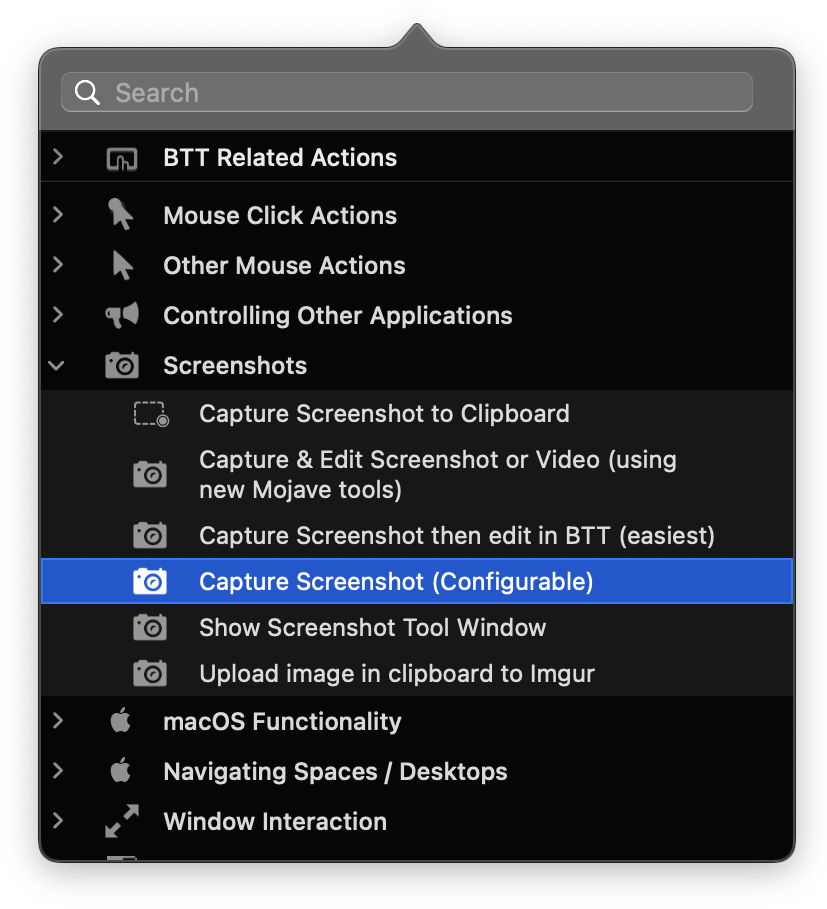The height and width of the screenshot is (909, 827).
Task: Click into the Search field
Action: (420, 93)
